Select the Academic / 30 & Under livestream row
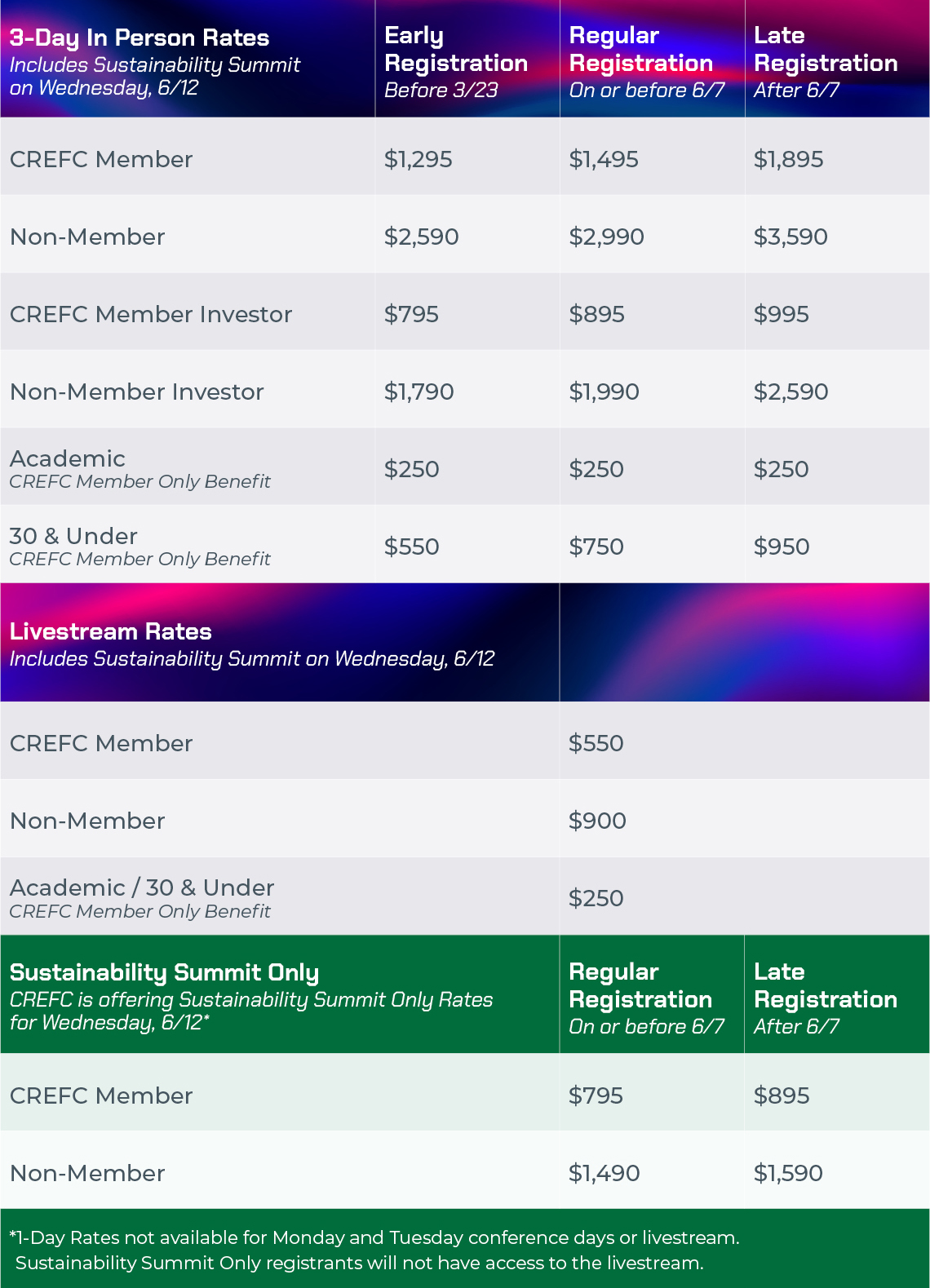 point(465,896)
